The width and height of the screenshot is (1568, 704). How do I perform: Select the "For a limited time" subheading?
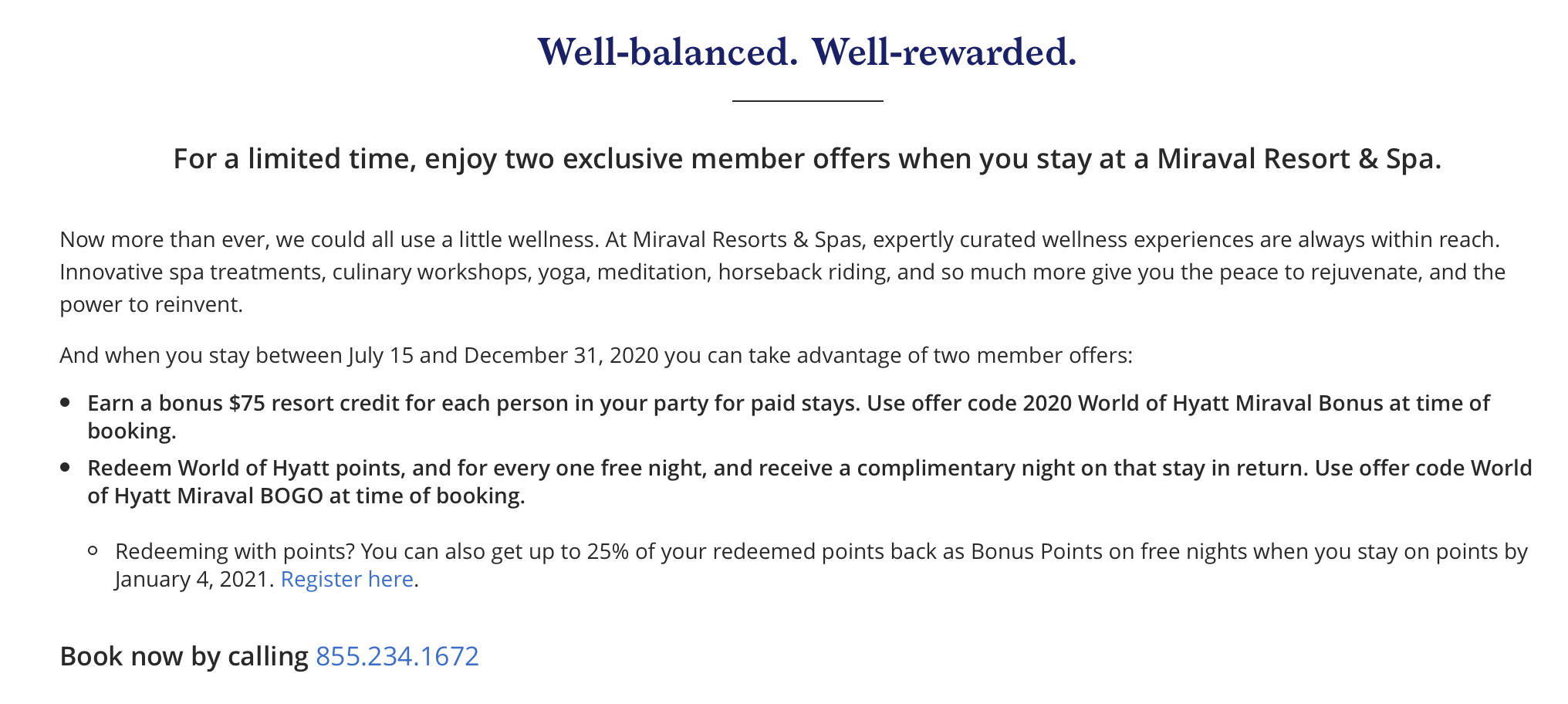pos(807,158)
